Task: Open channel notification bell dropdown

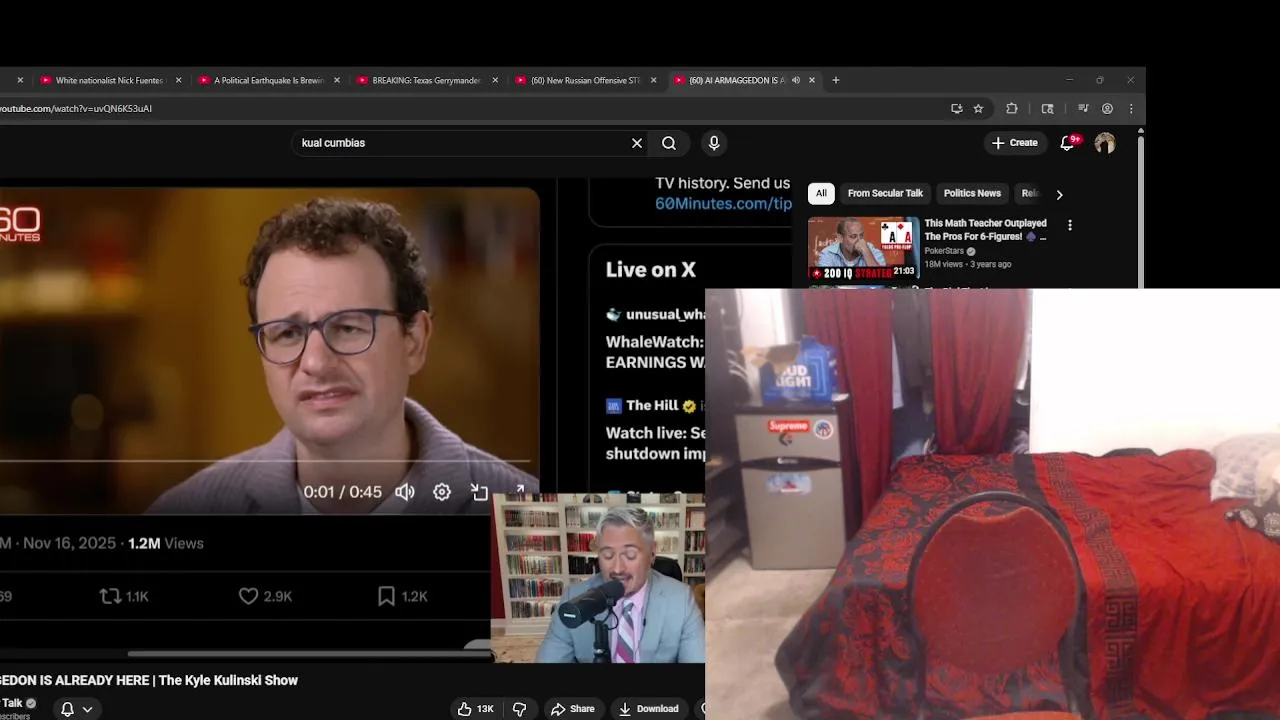Action: (x=76, y=709)
